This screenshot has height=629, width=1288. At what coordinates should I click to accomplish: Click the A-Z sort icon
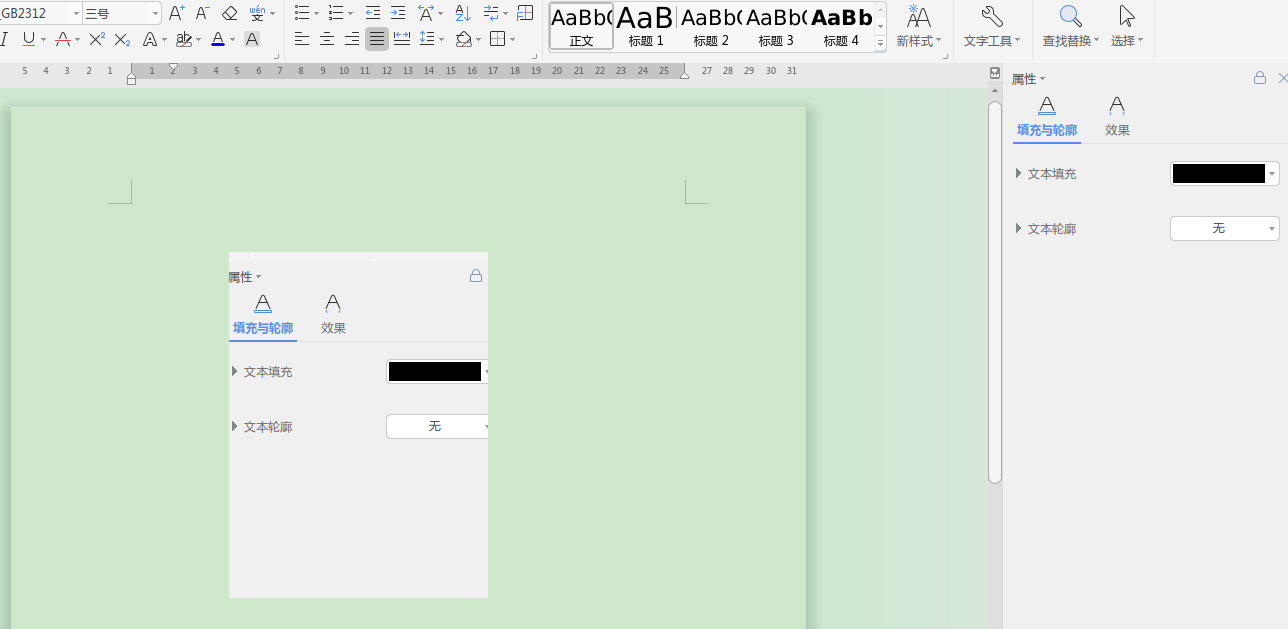click(462, 13)
